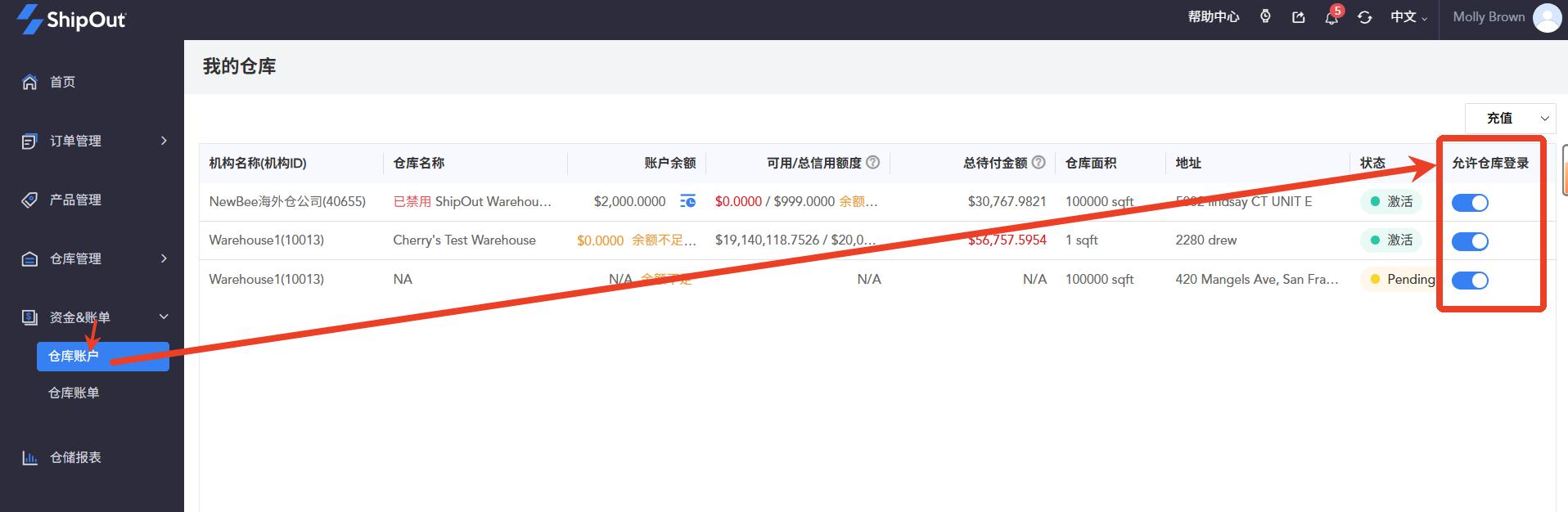
Task: Click the ShipOut logo icon
Action: coord(29,19)
